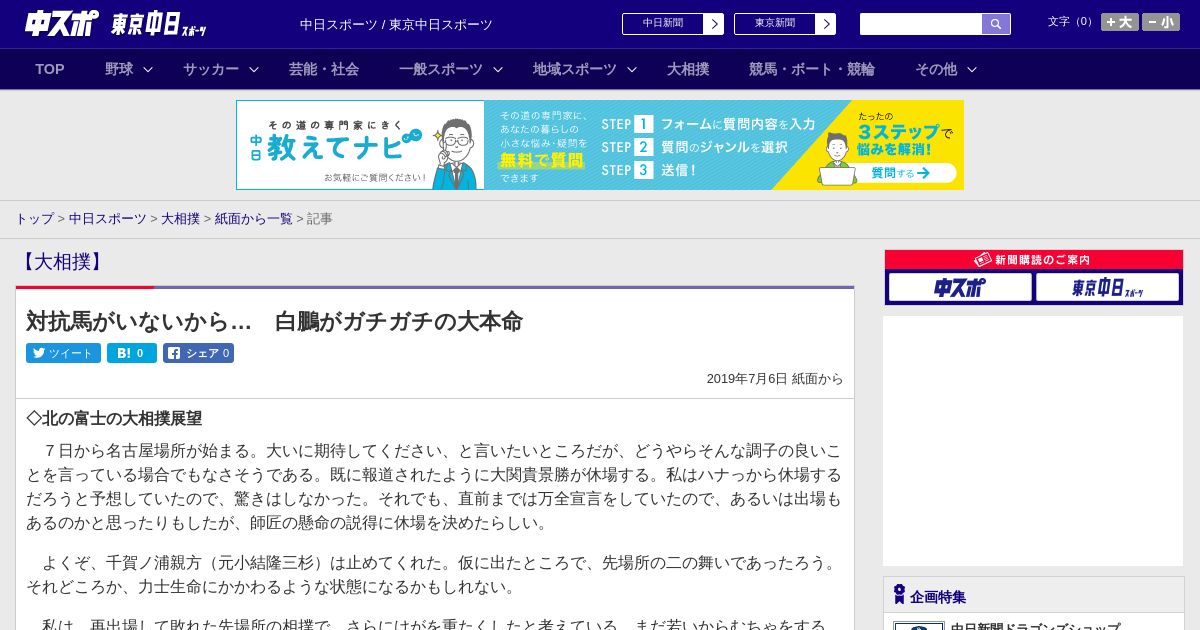
Task: Click the 中スポ subscription guide button
Action: pos(960,287)
